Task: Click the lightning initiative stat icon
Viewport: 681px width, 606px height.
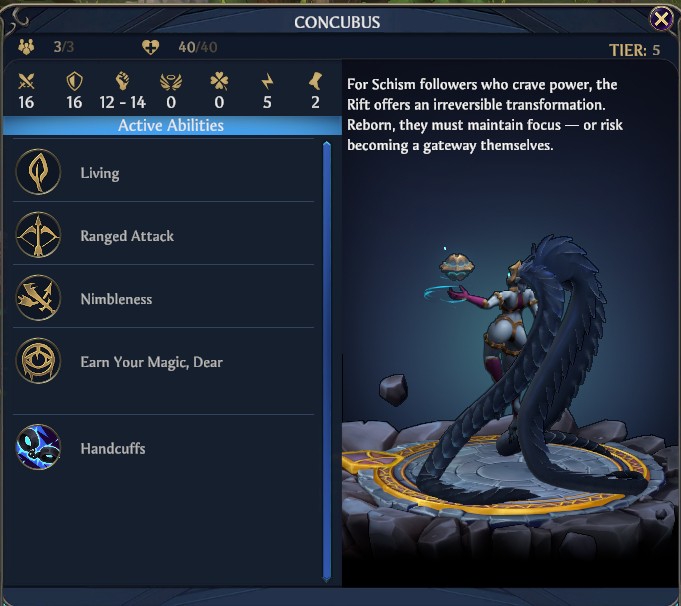Action: tap(267, 81)
